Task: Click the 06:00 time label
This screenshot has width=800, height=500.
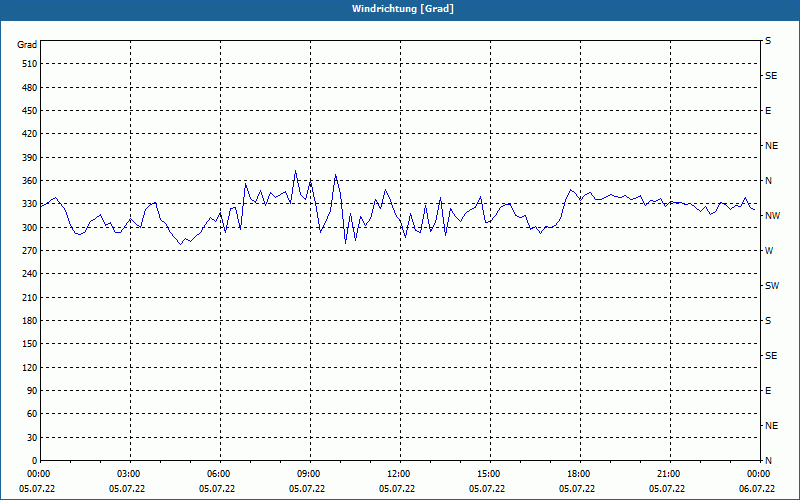Action: point(218,474)
